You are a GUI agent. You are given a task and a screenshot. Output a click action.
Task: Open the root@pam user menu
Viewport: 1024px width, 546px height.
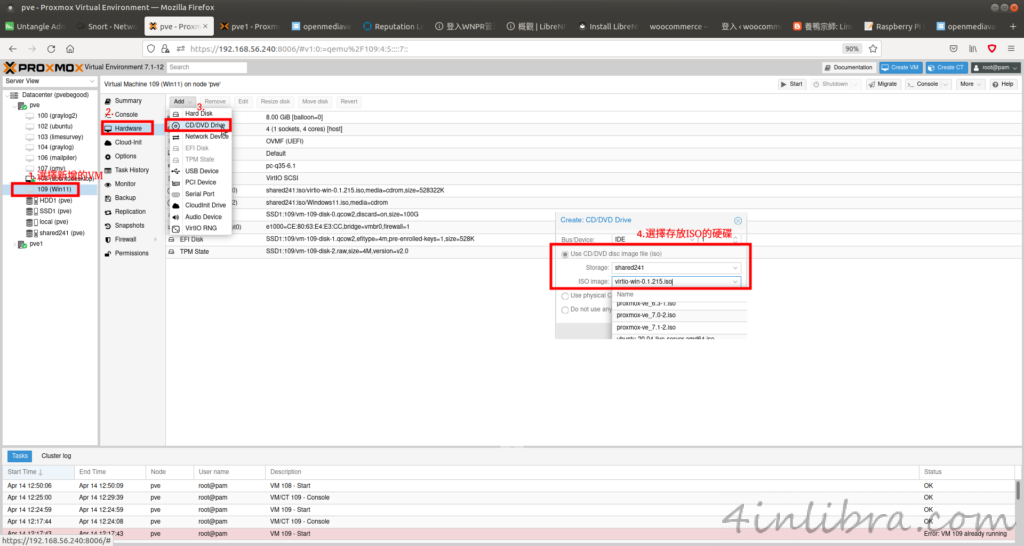pos(995,67)
